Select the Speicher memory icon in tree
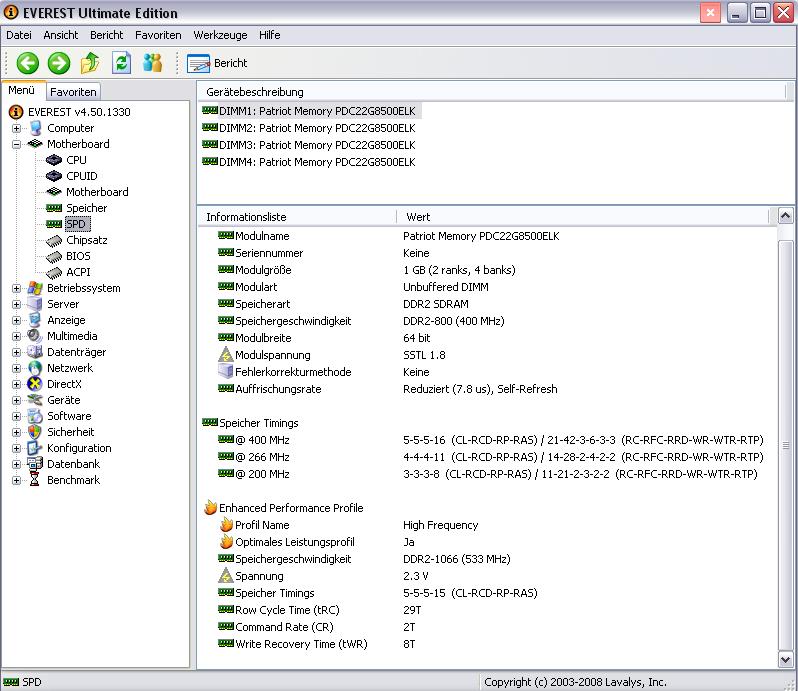Screen dimensions: 798x691 point(53,208)
